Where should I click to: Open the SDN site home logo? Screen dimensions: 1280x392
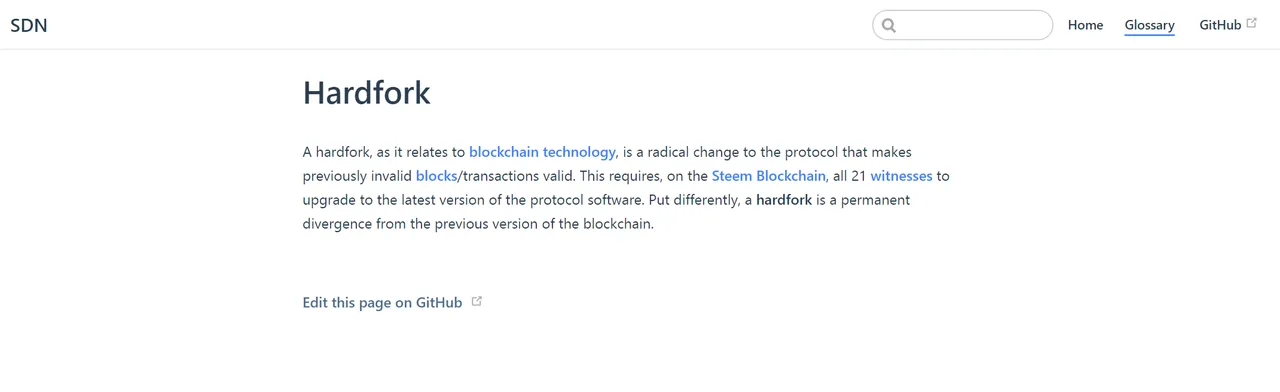coord(29,25)
